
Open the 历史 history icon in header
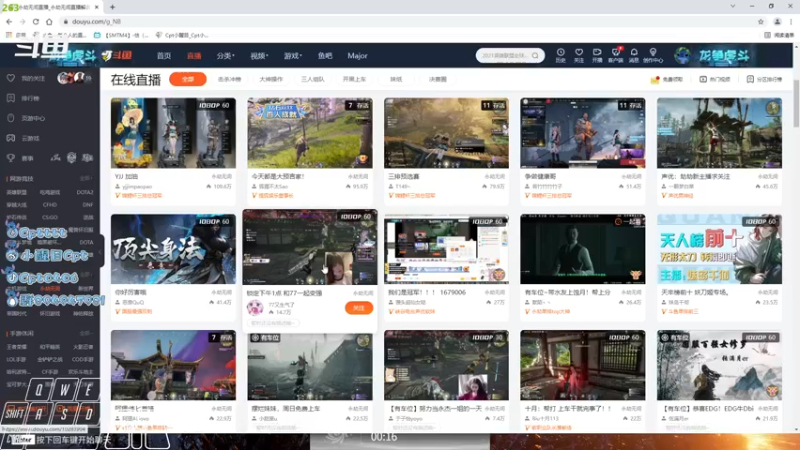click(x=560, y=55)
